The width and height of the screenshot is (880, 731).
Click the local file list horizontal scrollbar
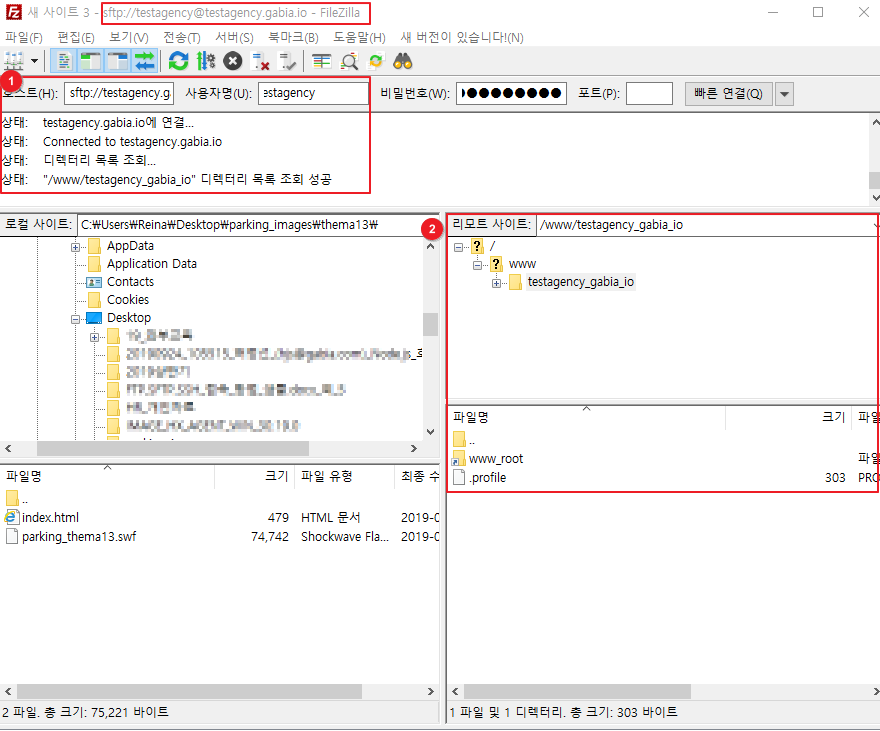(189, 691)
